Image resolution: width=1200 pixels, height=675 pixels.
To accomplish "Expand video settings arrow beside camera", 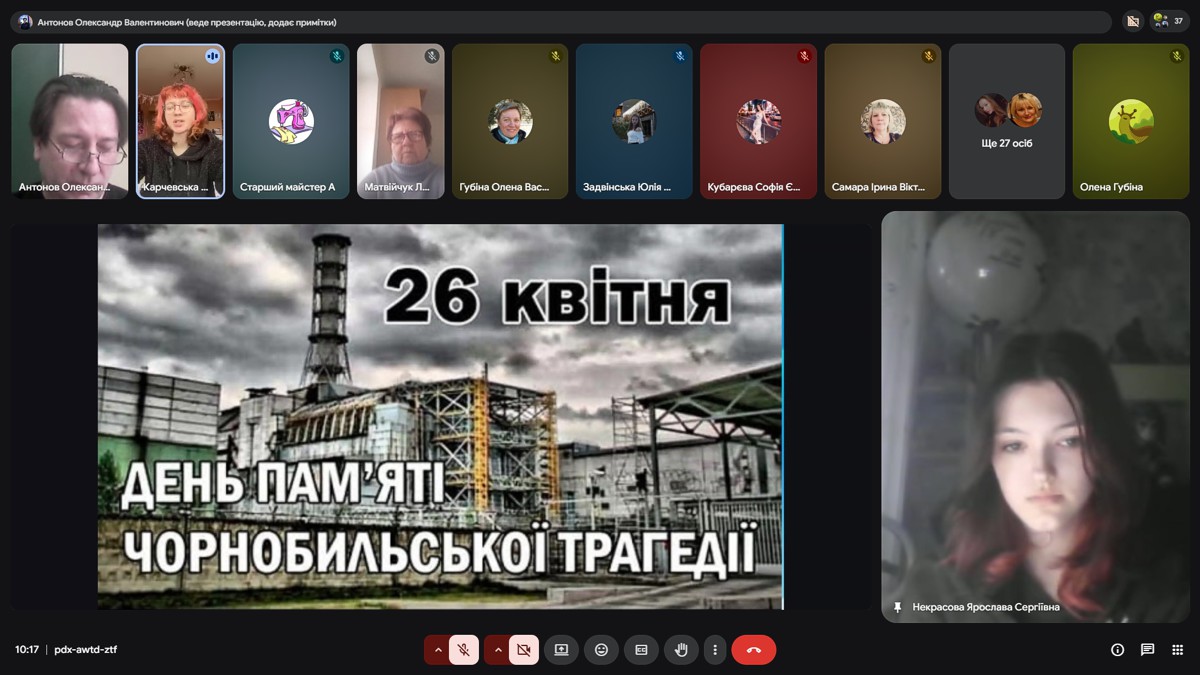I will [497, 650].
